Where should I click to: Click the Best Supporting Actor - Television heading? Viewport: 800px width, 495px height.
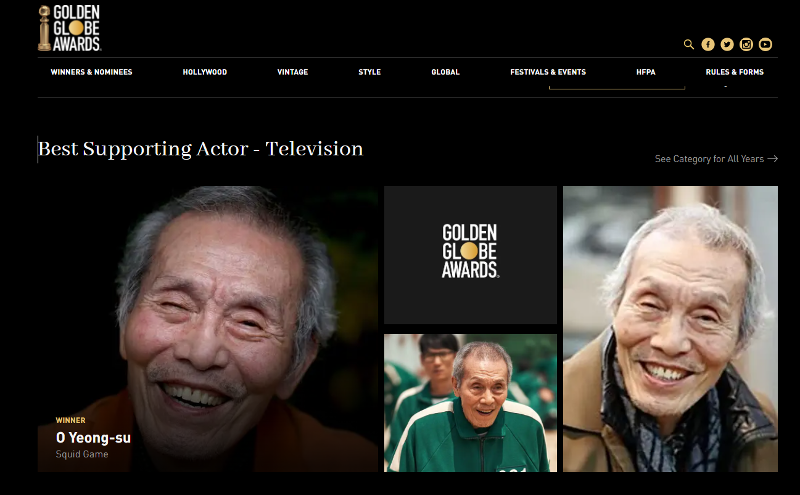point(201,149)
